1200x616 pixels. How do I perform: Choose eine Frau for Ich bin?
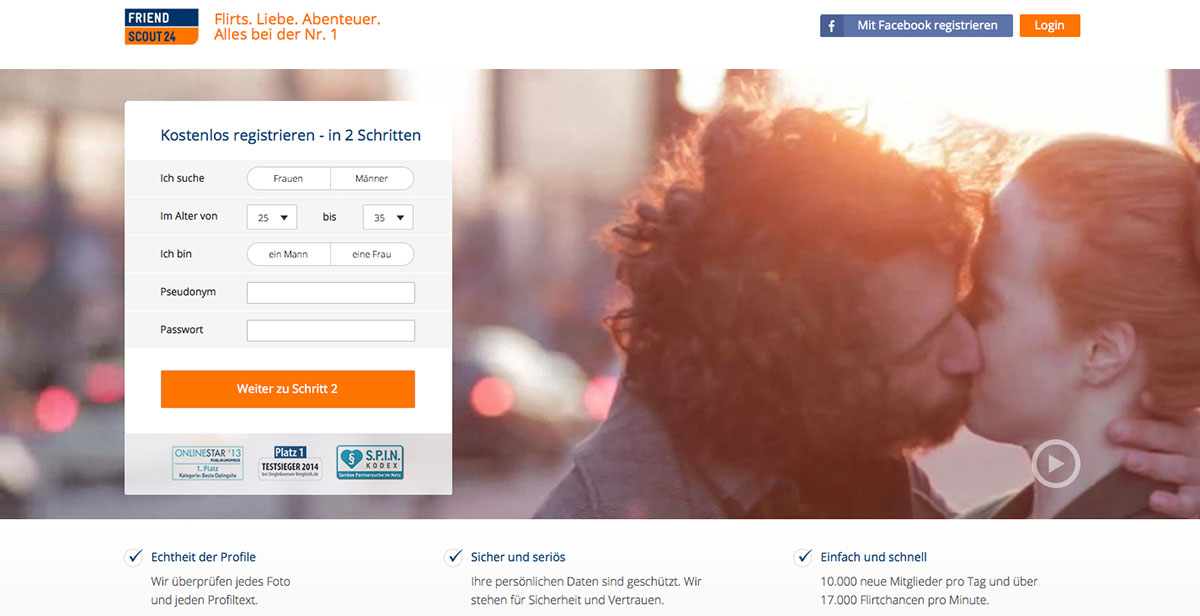(372, 254)
